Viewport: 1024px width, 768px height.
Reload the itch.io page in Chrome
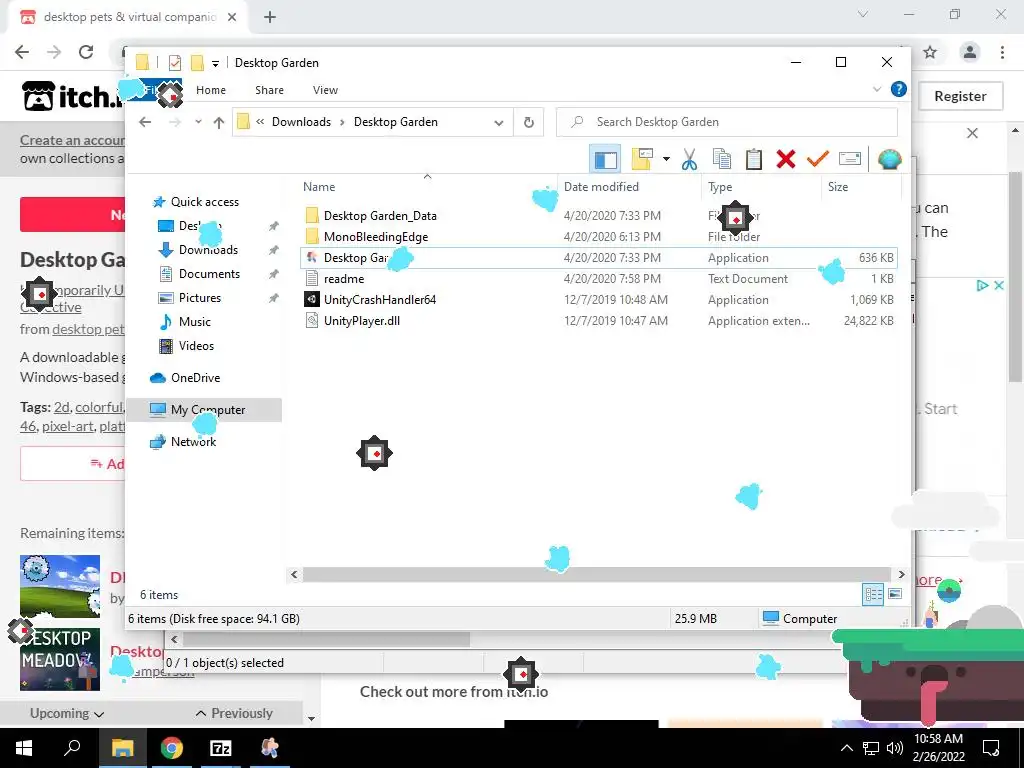[86, 52]
